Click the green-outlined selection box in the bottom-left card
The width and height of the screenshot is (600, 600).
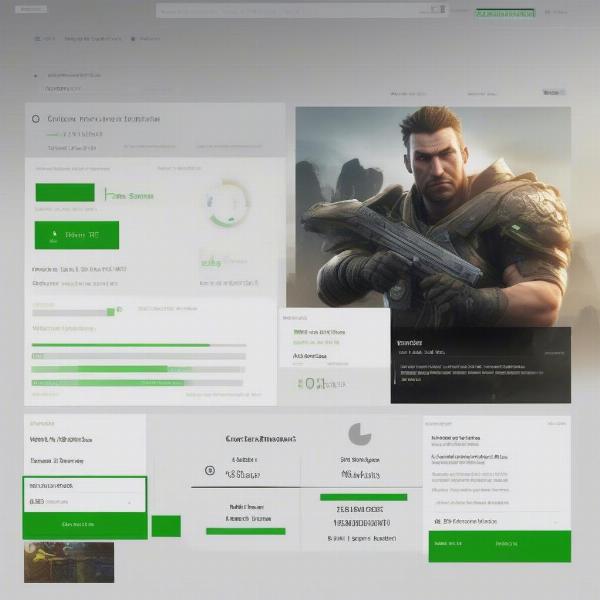click(x=85, y=494)
